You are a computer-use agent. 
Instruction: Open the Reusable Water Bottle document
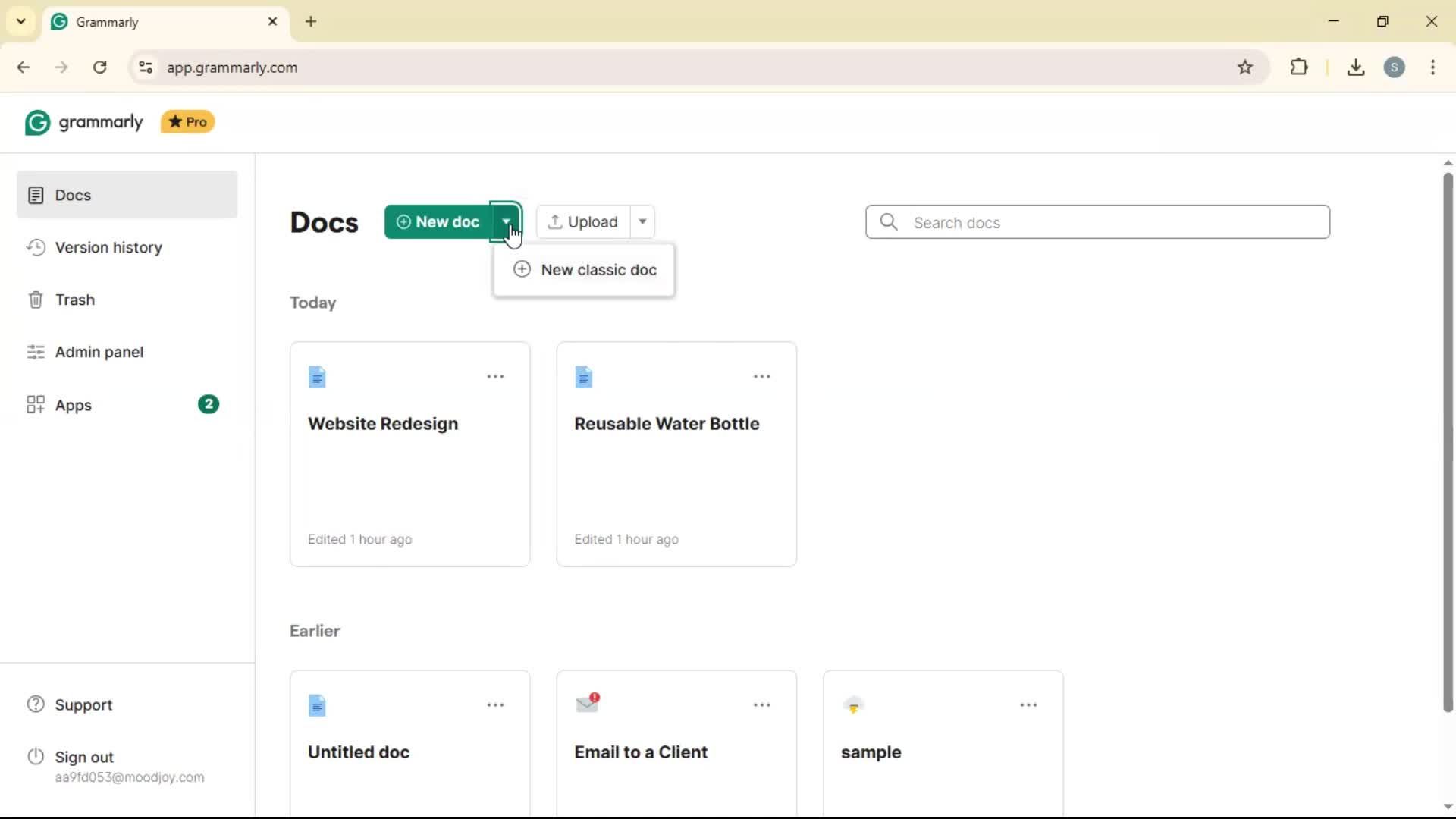(676, 454)
